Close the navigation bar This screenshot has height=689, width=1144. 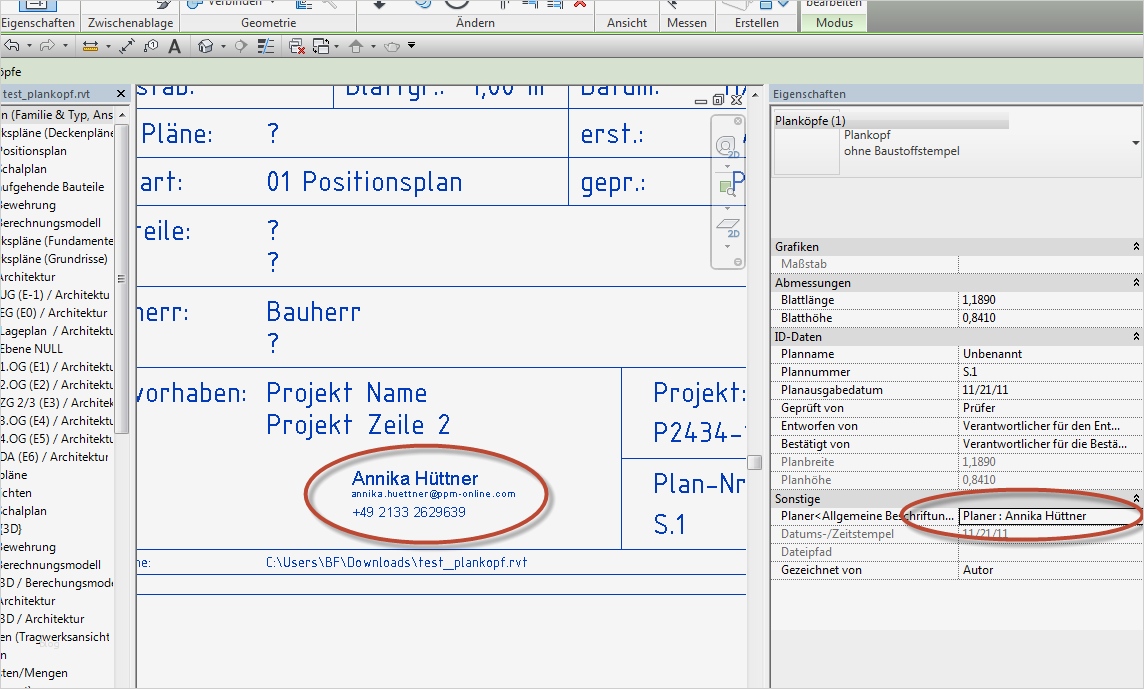click(x=738, y=120)
